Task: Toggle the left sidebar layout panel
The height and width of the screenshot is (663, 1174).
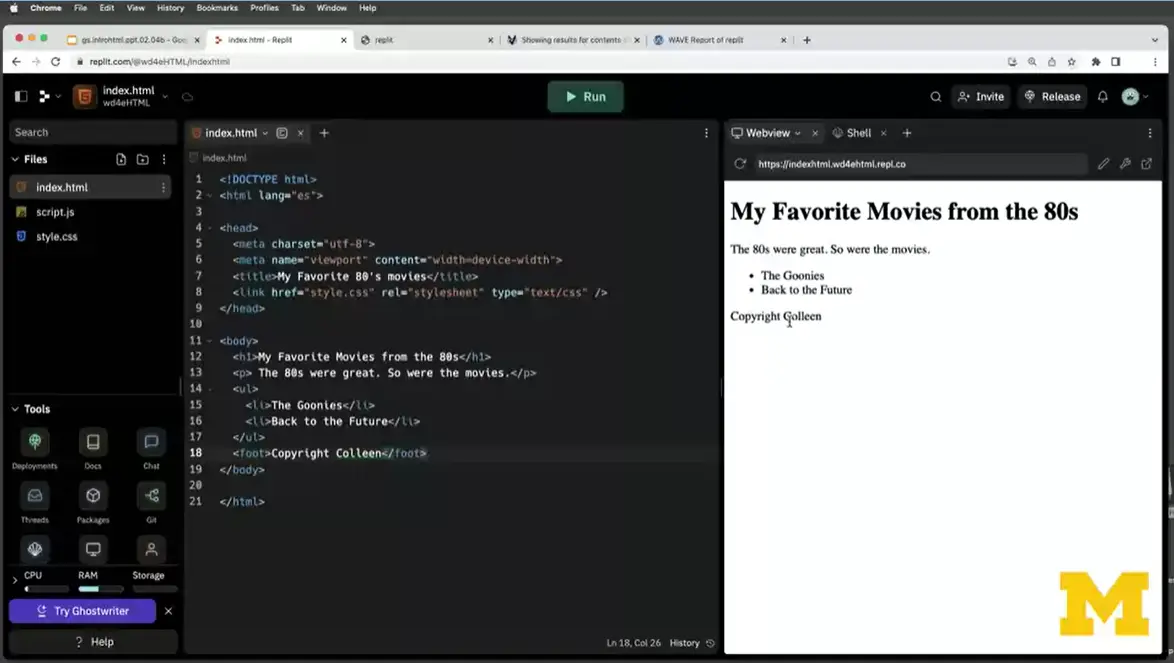Action: (x=20, y=96)
